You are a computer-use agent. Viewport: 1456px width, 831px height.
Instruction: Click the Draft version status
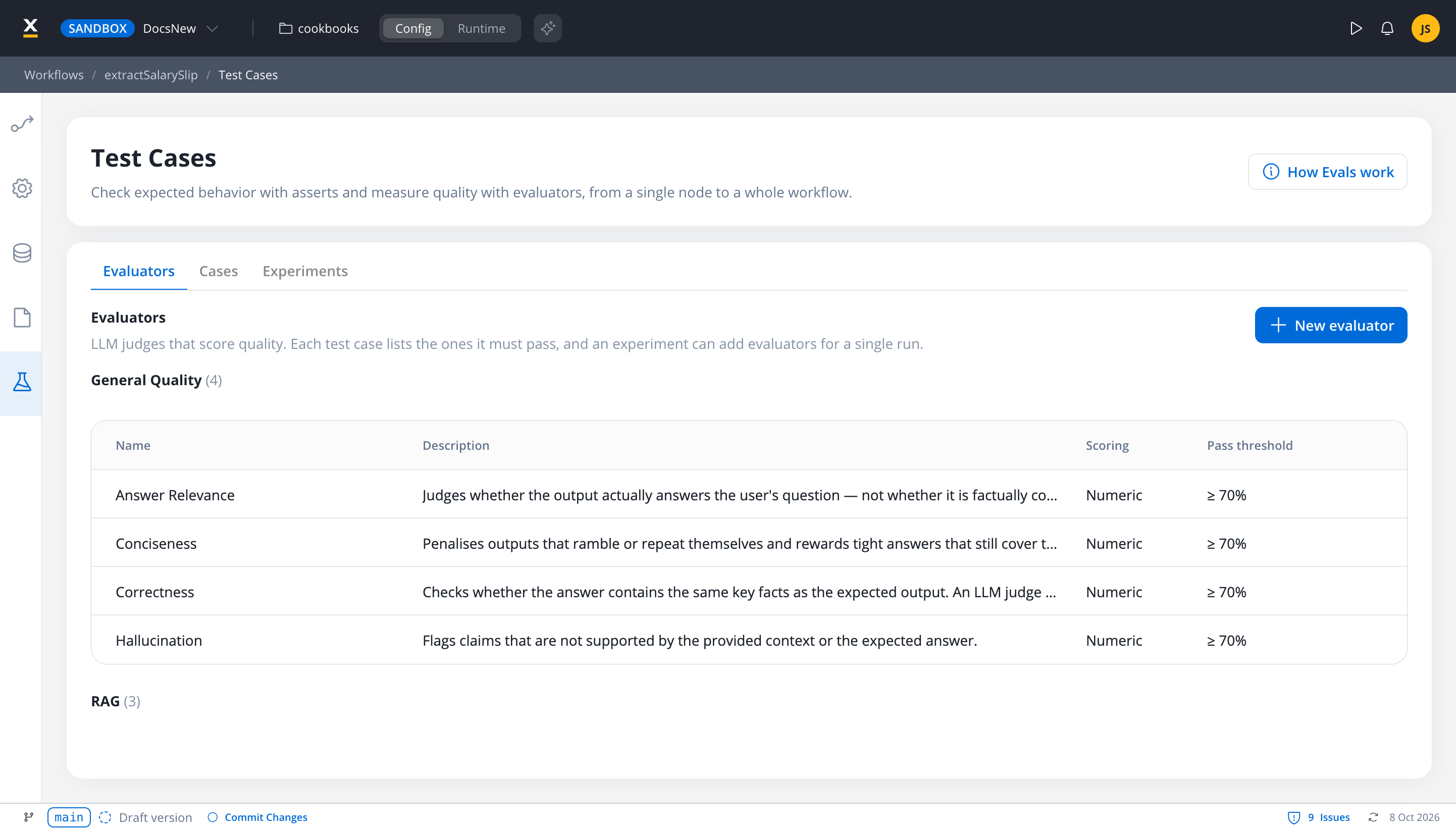pos(145,817)
